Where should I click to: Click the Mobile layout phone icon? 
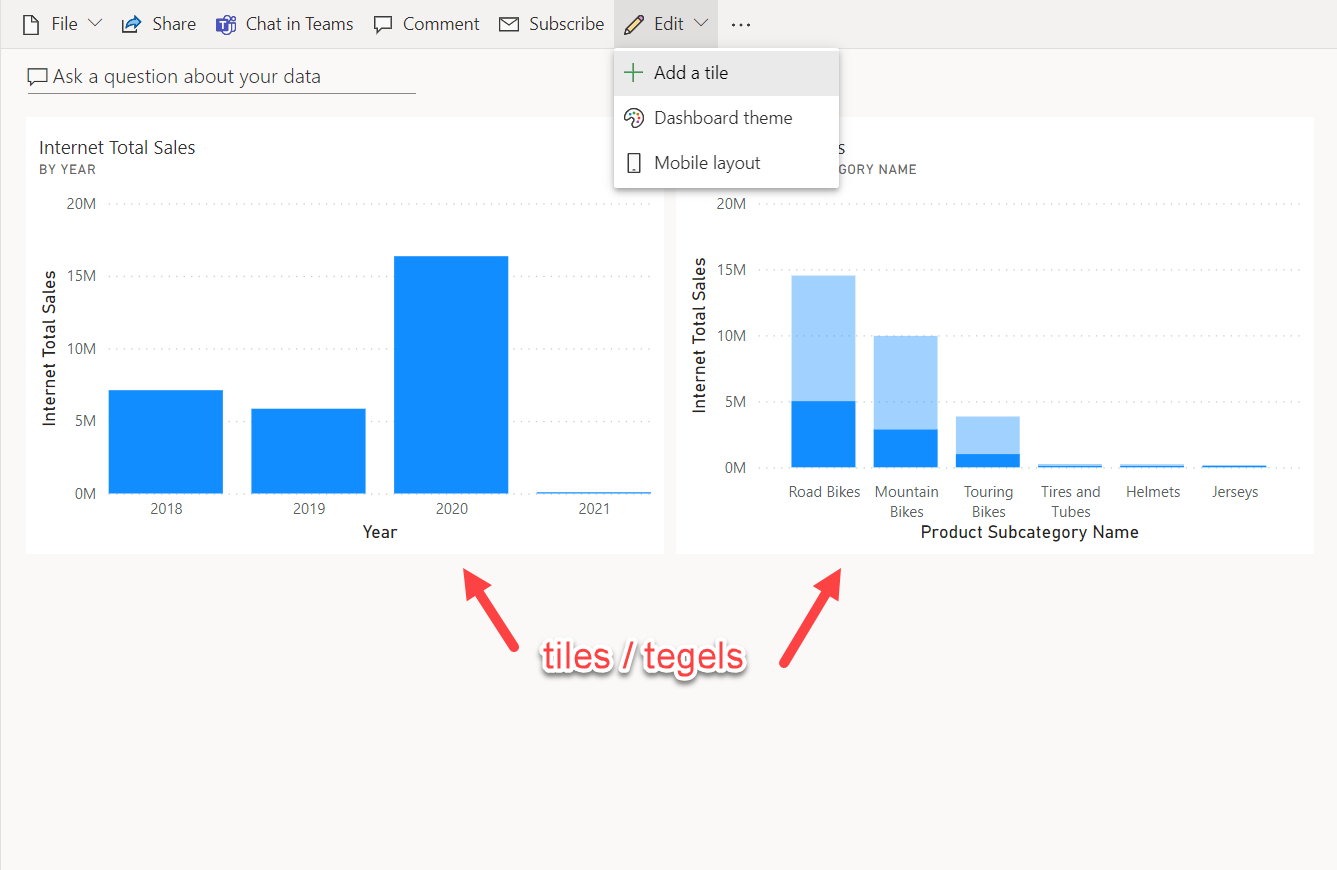coord(633,163)
